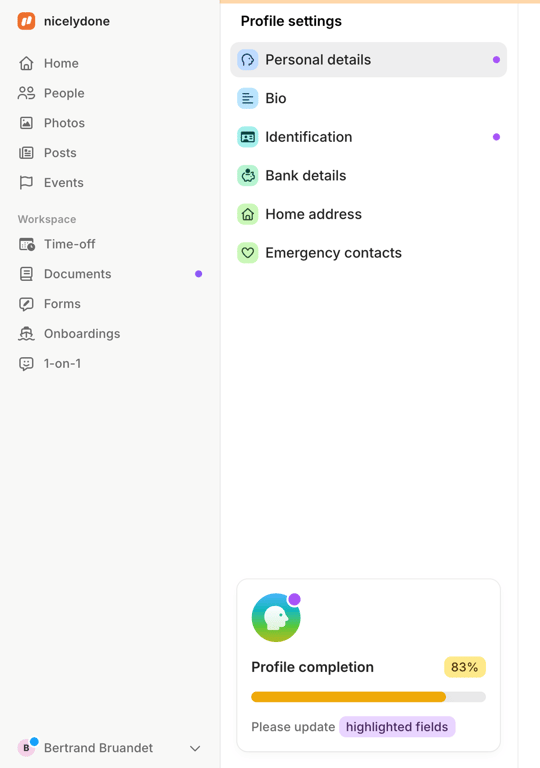Click the Home address green house icon
Viewport: 540px width, 768px height.
(248, 214)
